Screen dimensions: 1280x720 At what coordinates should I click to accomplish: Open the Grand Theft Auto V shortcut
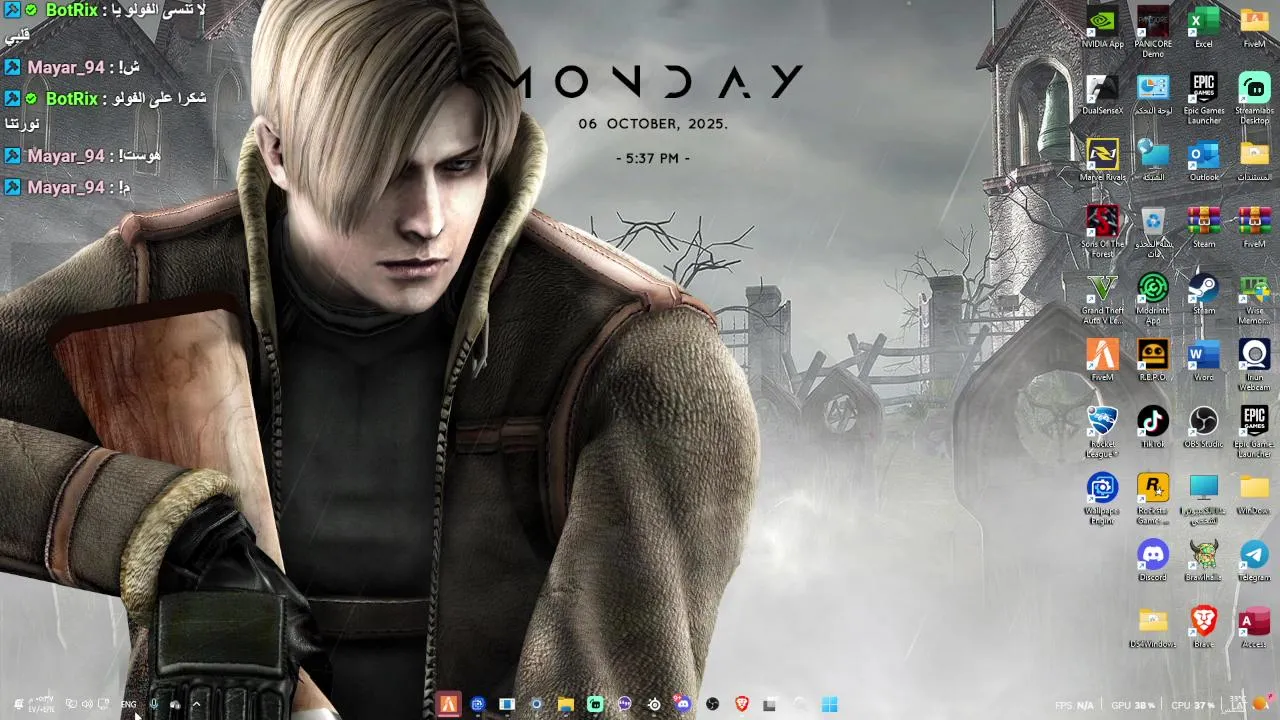[1102, 299]
